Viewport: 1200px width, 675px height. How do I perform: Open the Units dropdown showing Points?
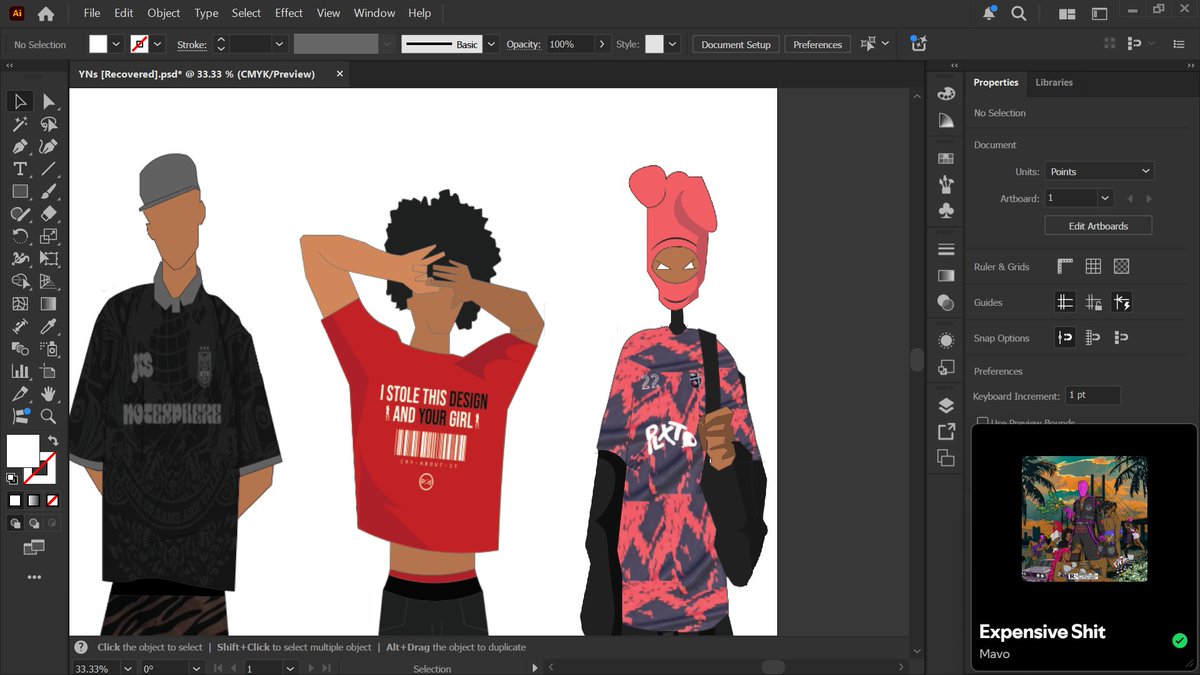pos(1099,172)
